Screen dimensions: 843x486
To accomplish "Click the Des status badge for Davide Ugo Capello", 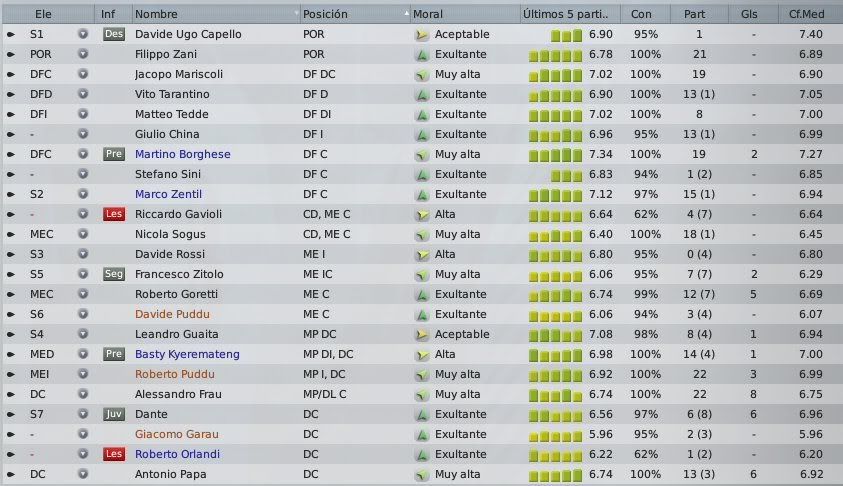I will click(113, 34).
